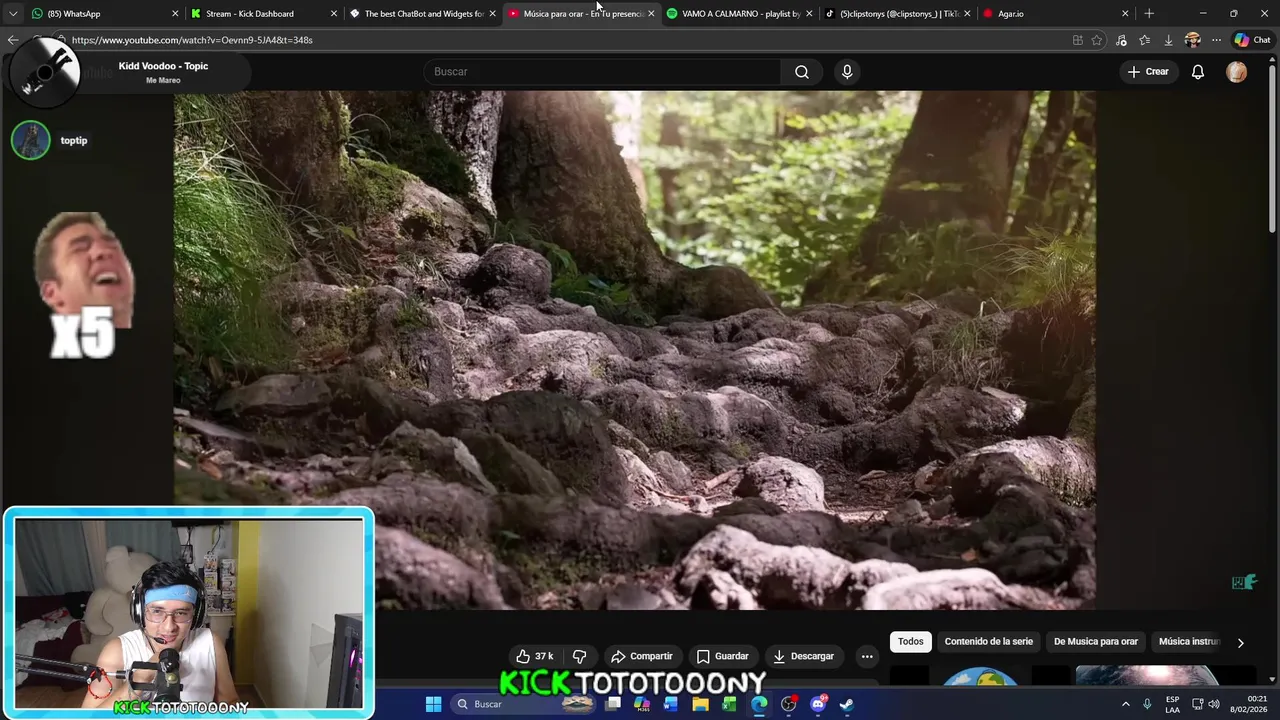Click the Crear button
The width and height of the screenshot is (1280, 720).
pos(1148,72)
